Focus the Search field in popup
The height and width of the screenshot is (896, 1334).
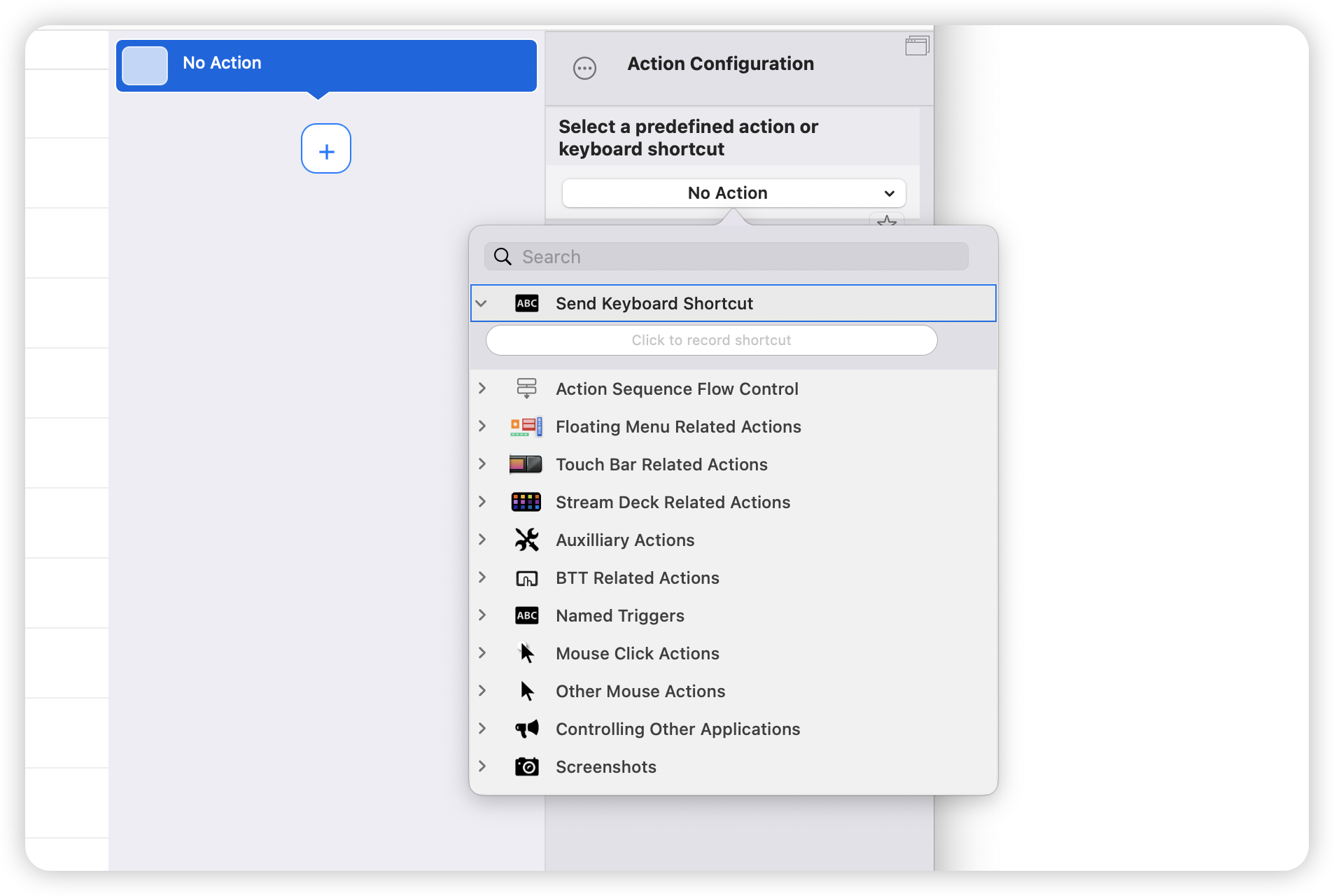tap(735, 257)
